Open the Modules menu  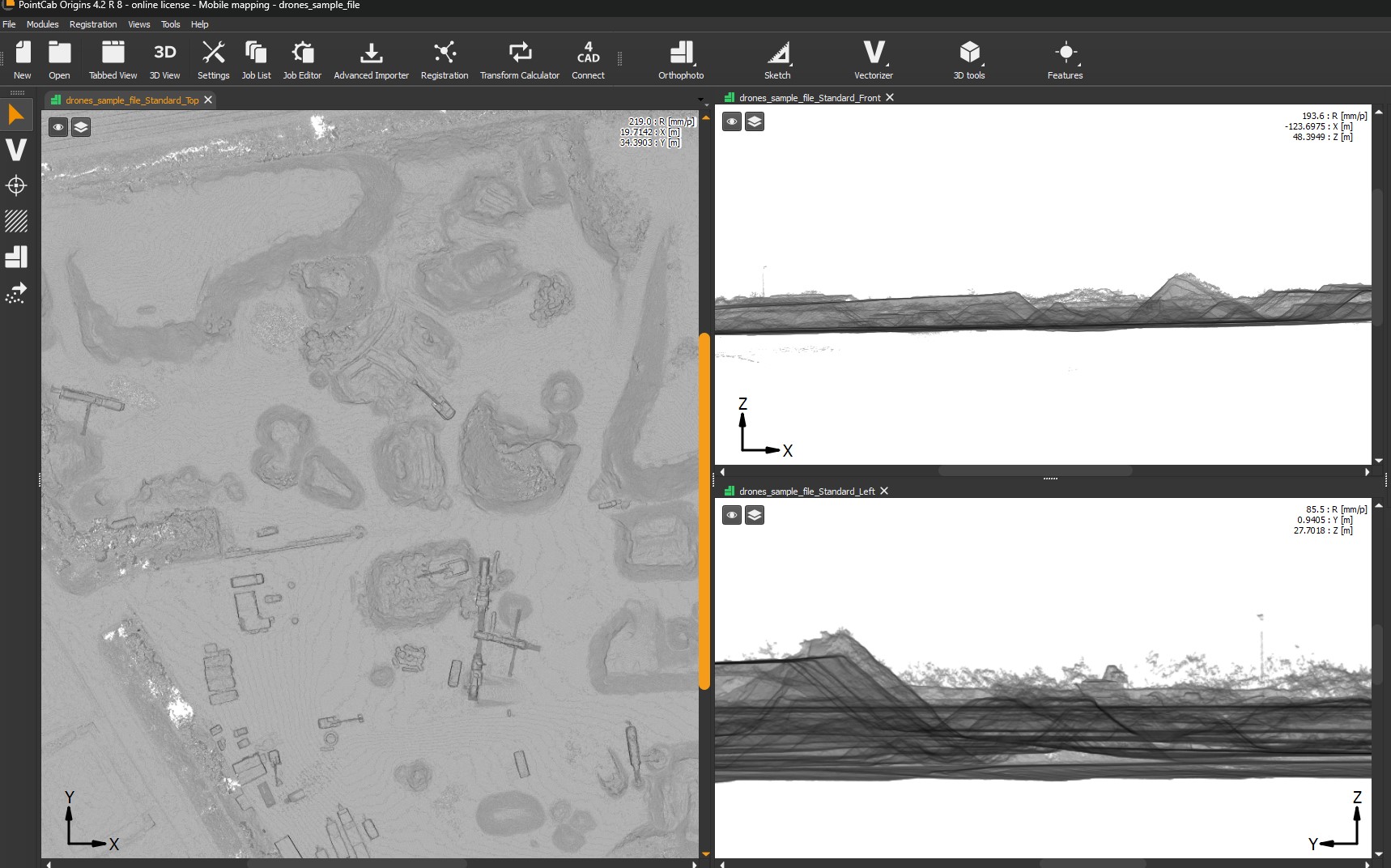42,24
